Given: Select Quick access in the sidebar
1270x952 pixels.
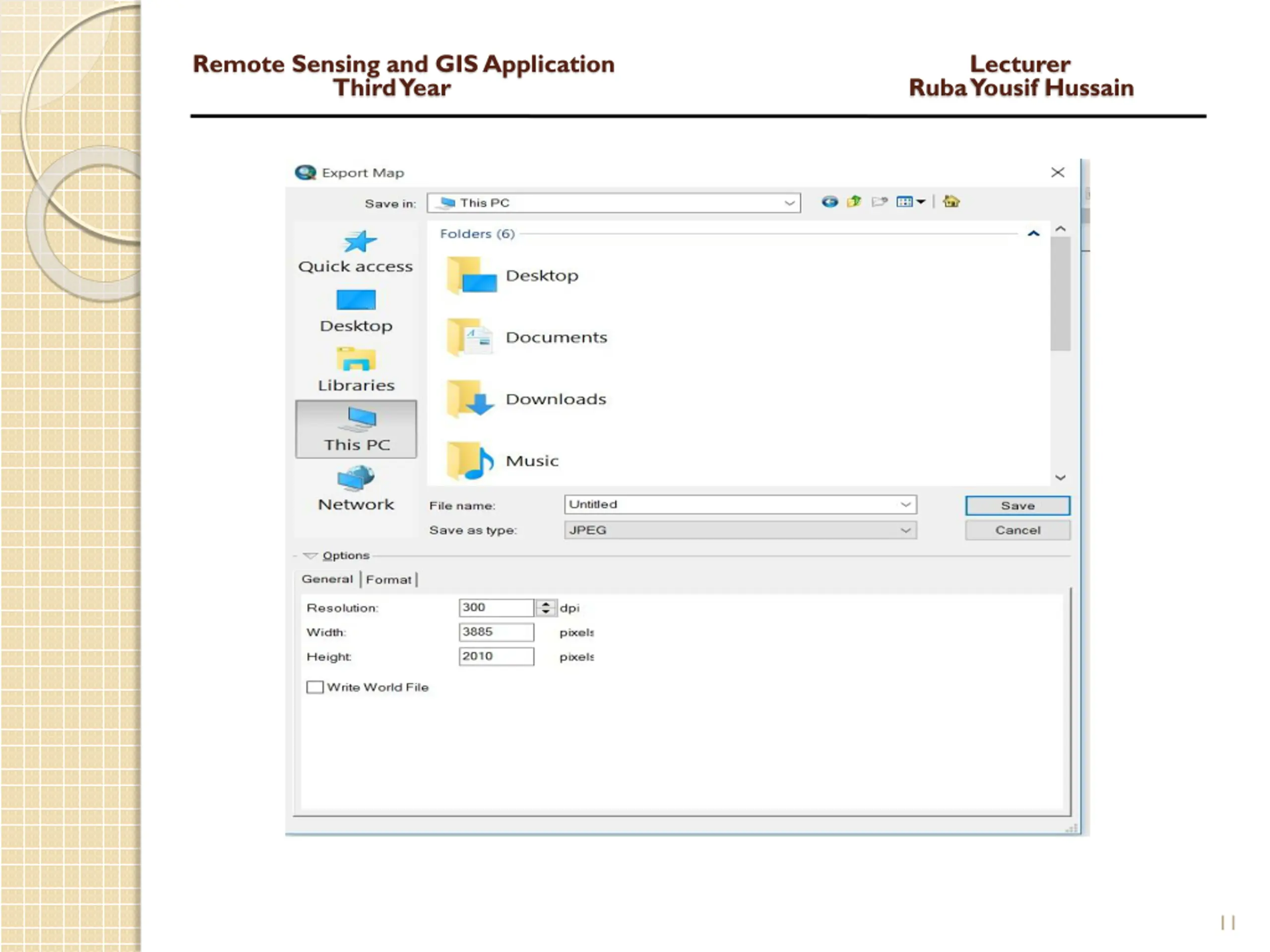Looking at the screenshot, I should pyautogui.click(x=355, y=252).
